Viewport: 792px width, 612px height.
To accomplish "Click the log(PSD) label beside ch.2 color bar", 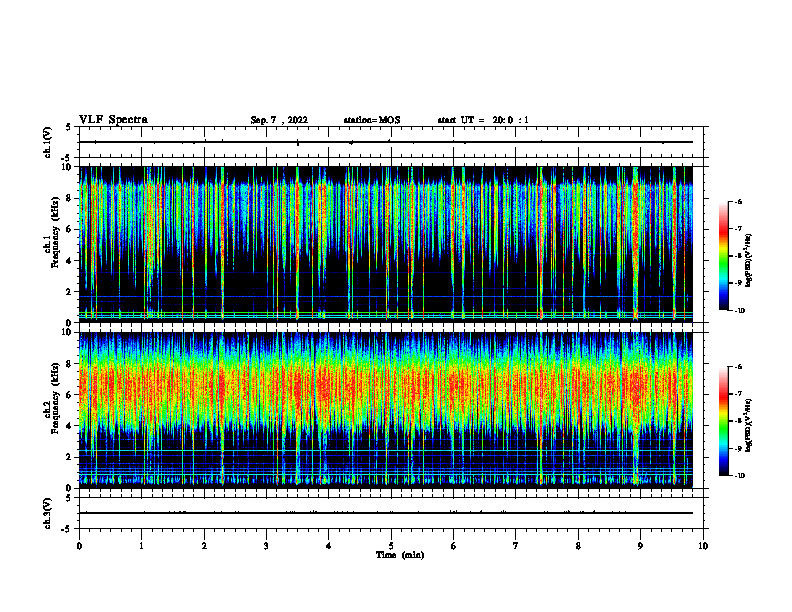I will [749, 425].
